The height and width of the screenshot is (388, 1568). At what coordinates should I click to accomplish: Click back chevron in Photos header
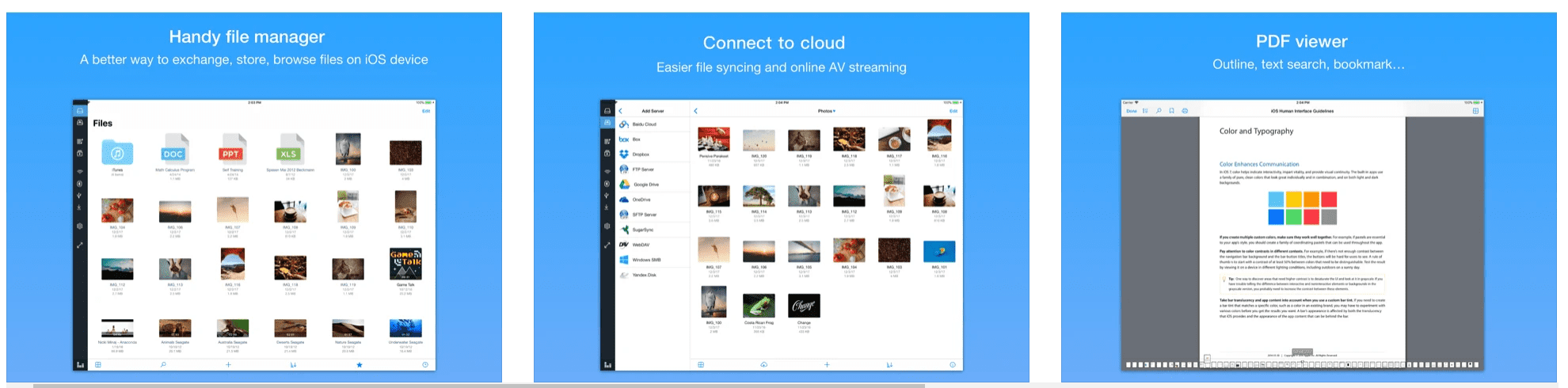pos(695,111)
